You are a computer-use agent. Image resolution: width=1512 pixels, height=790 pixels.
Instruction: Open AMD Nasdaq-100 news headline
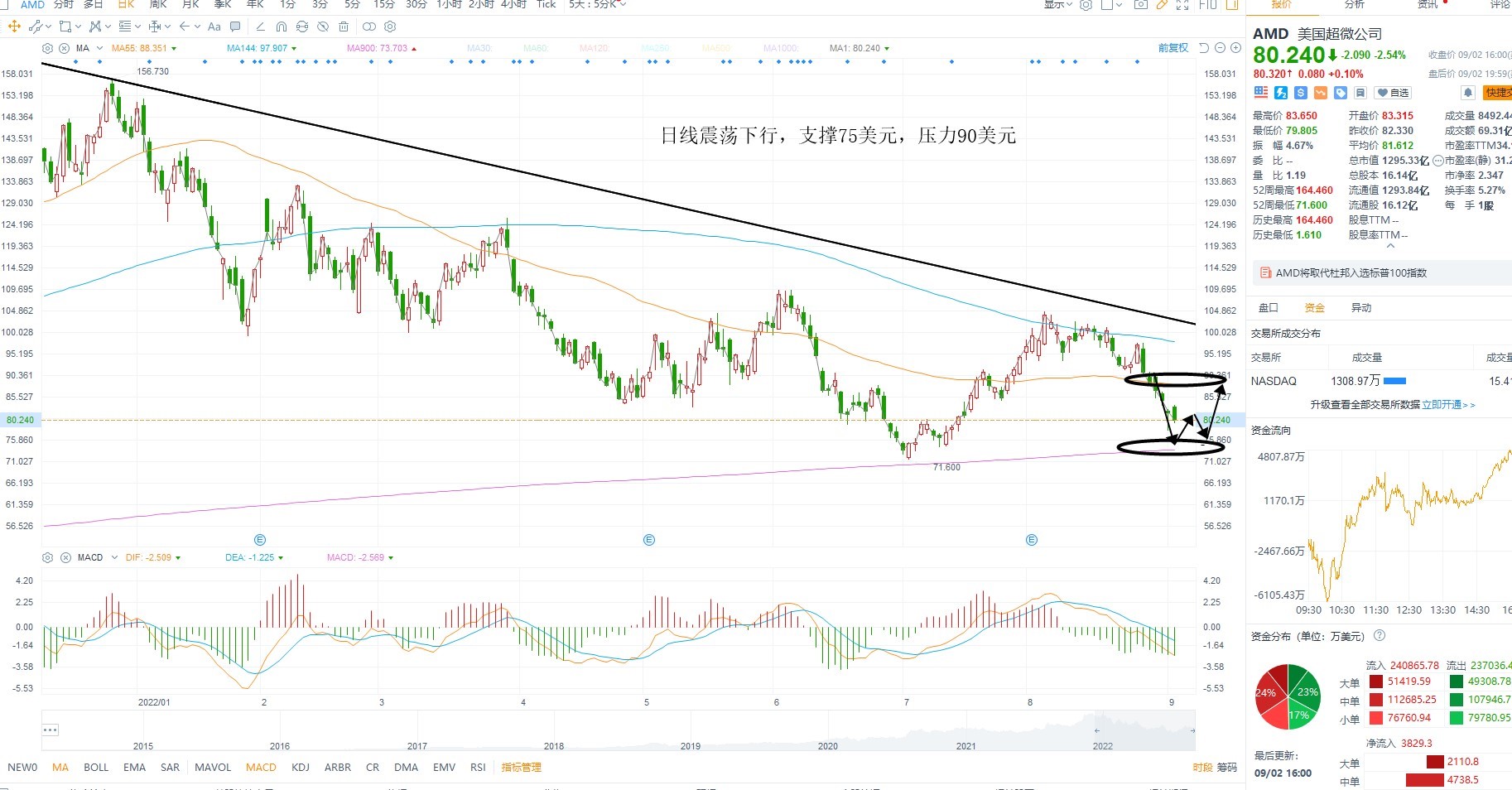(x=1351, y=272)
